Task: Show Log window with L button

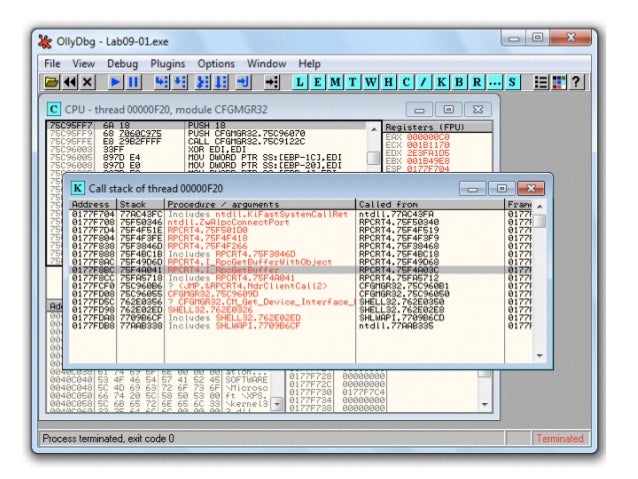Action: pyautogui.click(x=300, y=82)
